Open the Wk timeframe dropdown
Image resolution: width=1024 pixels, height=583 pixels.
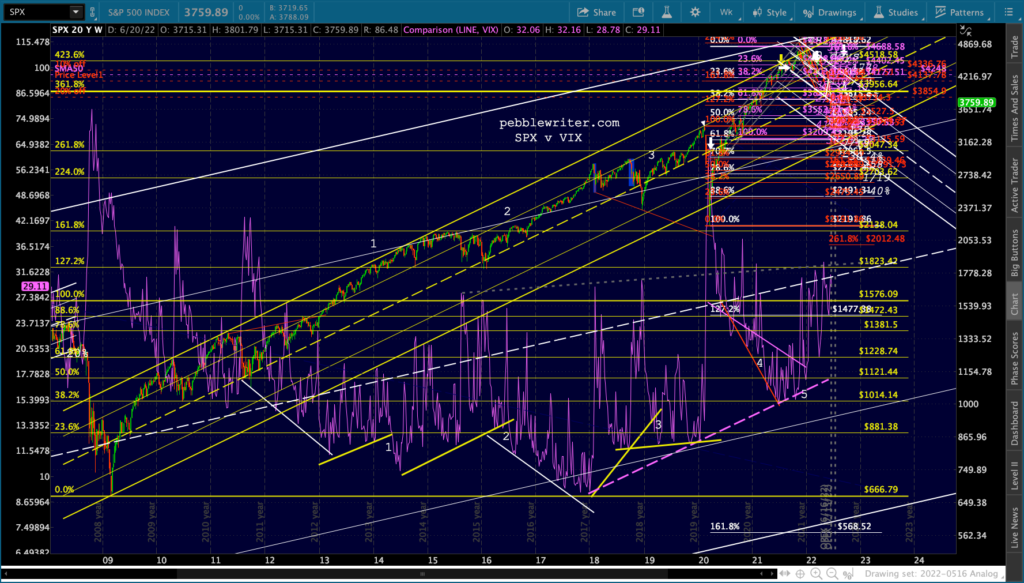pos(726,12)
